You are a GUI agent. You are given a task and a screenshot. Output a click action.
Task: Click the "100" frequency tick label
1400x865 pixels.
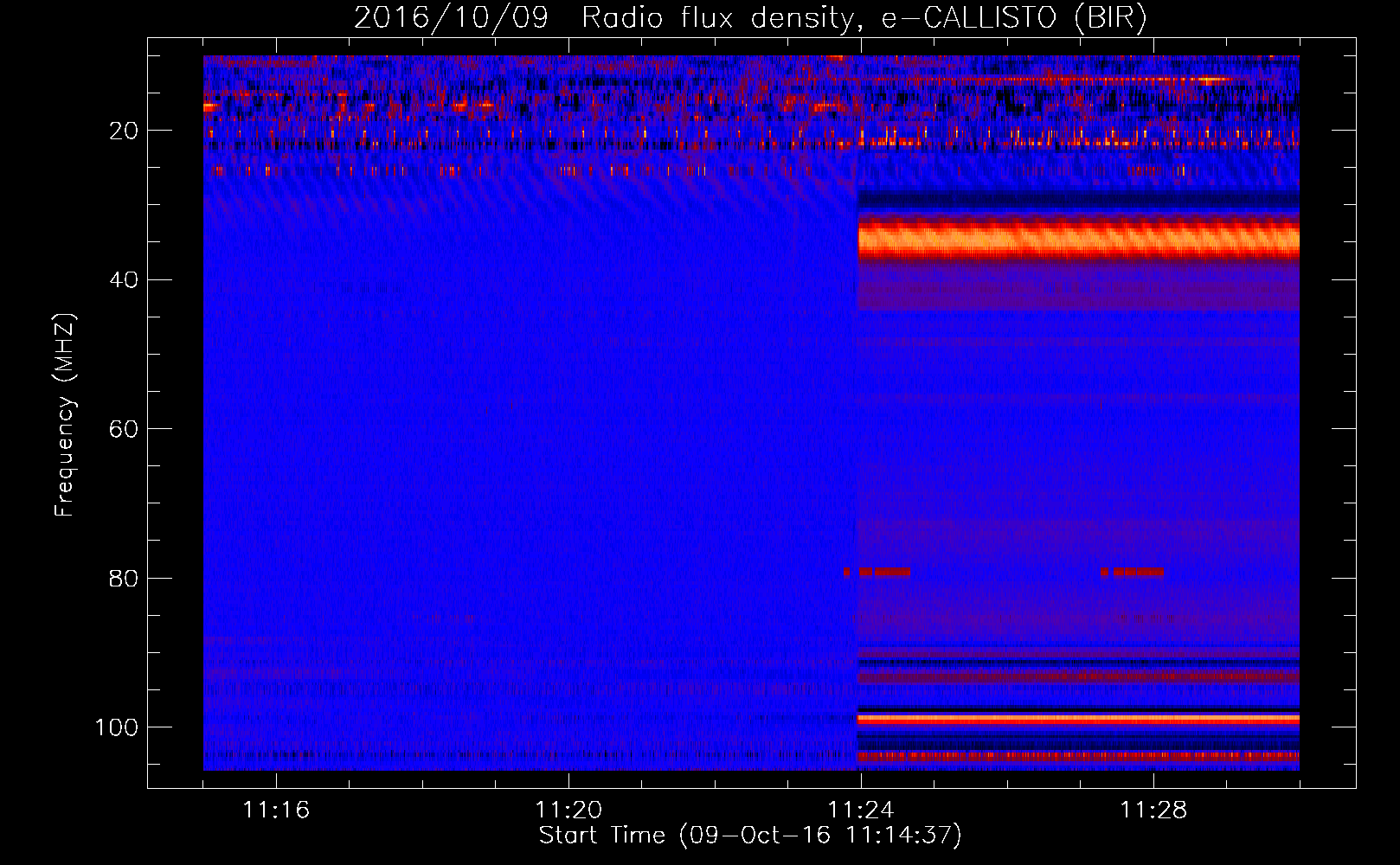click(117, 727)
